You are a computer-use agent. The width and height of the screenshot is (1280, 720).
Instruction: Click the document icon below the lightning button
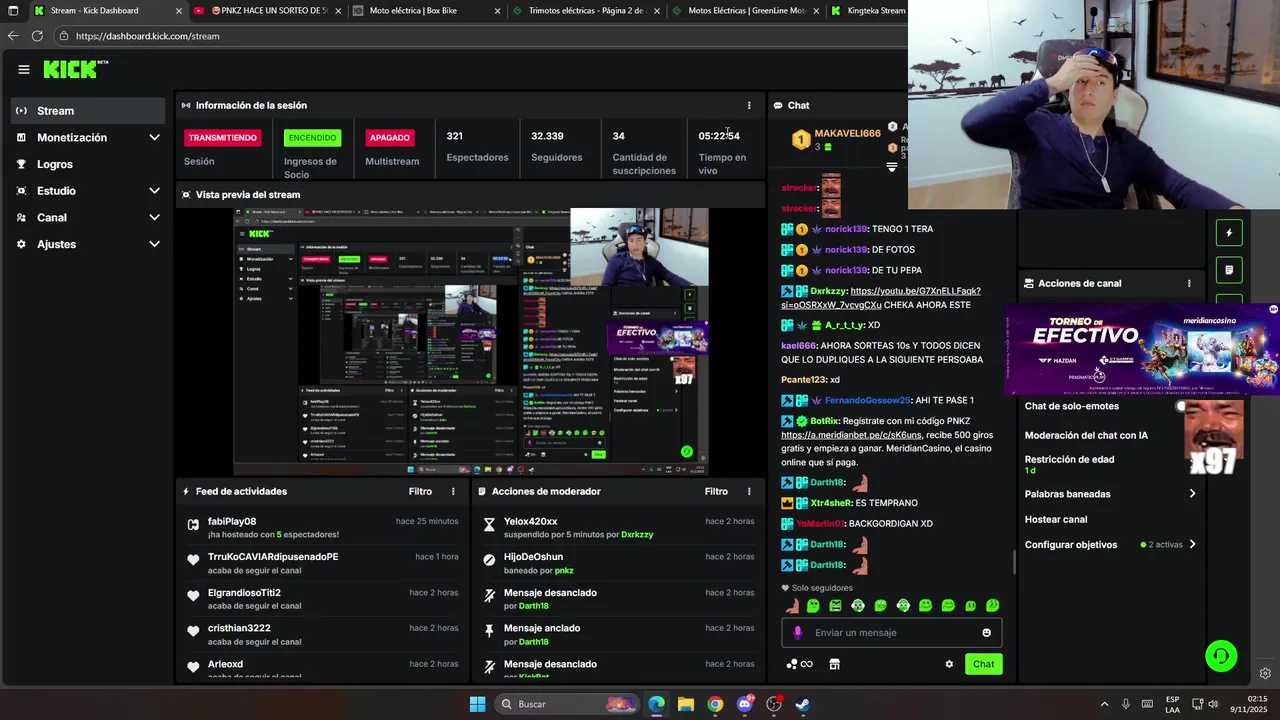click(1229, 270)
